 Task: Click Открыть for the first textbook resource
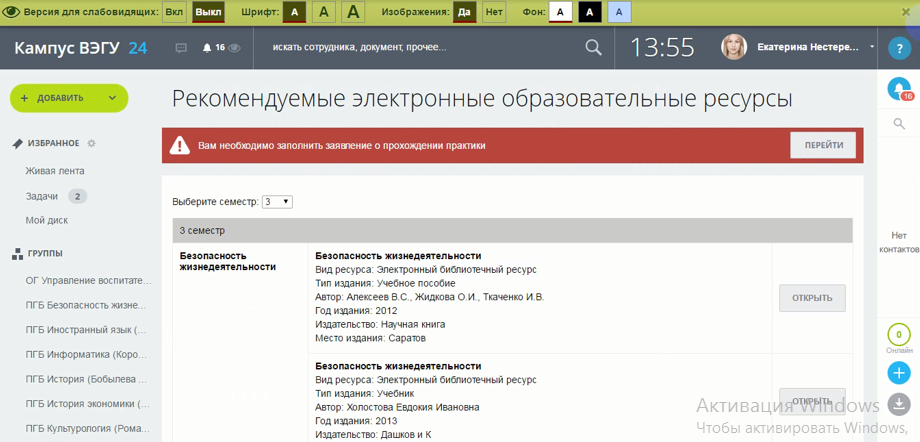tap(812, 298)
